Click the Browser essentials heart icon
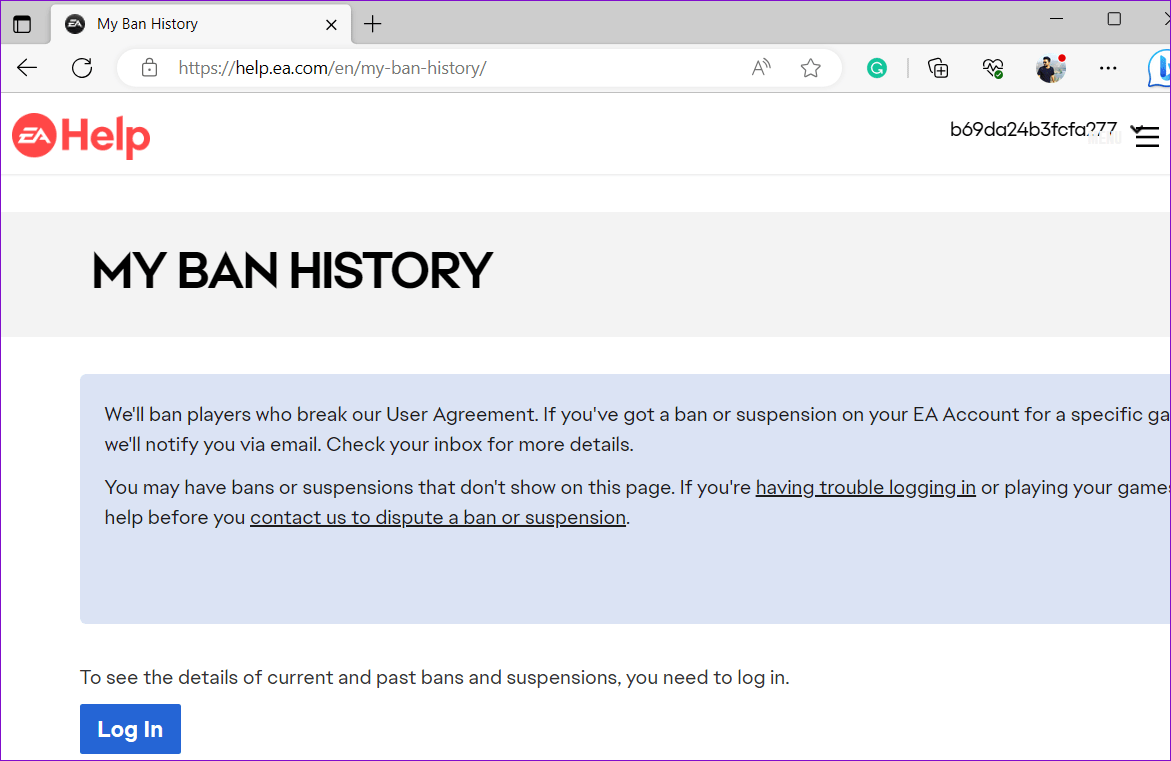 993,68
